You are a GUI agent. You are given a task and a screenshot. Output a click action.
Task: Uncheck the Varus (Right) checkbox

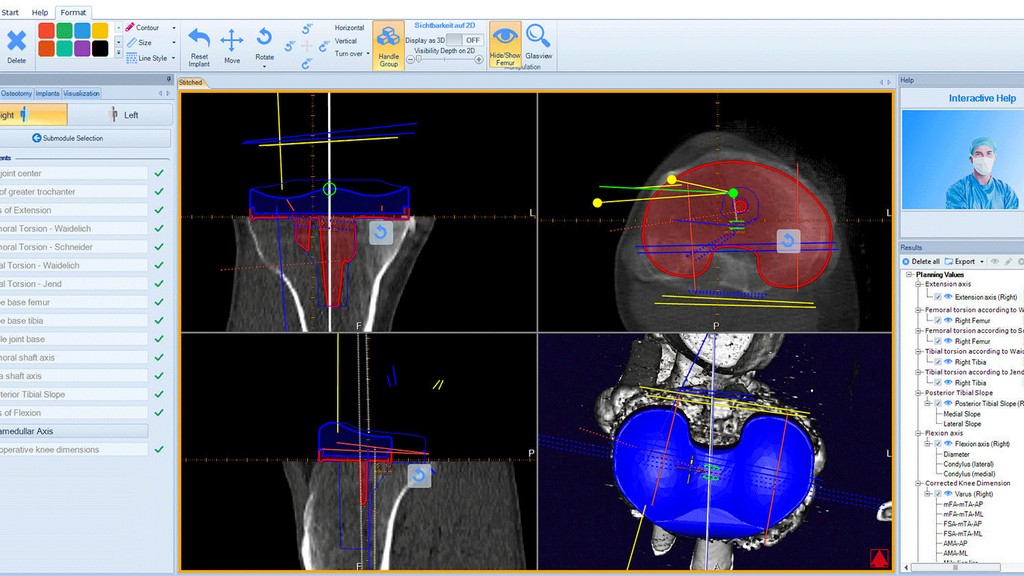coord(938,494)
